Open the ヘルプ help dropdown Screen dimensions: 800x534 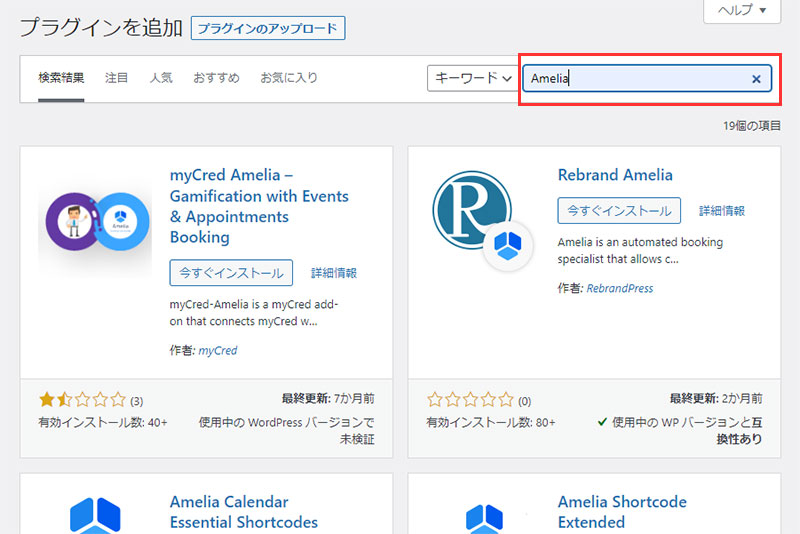pos(742,10)
